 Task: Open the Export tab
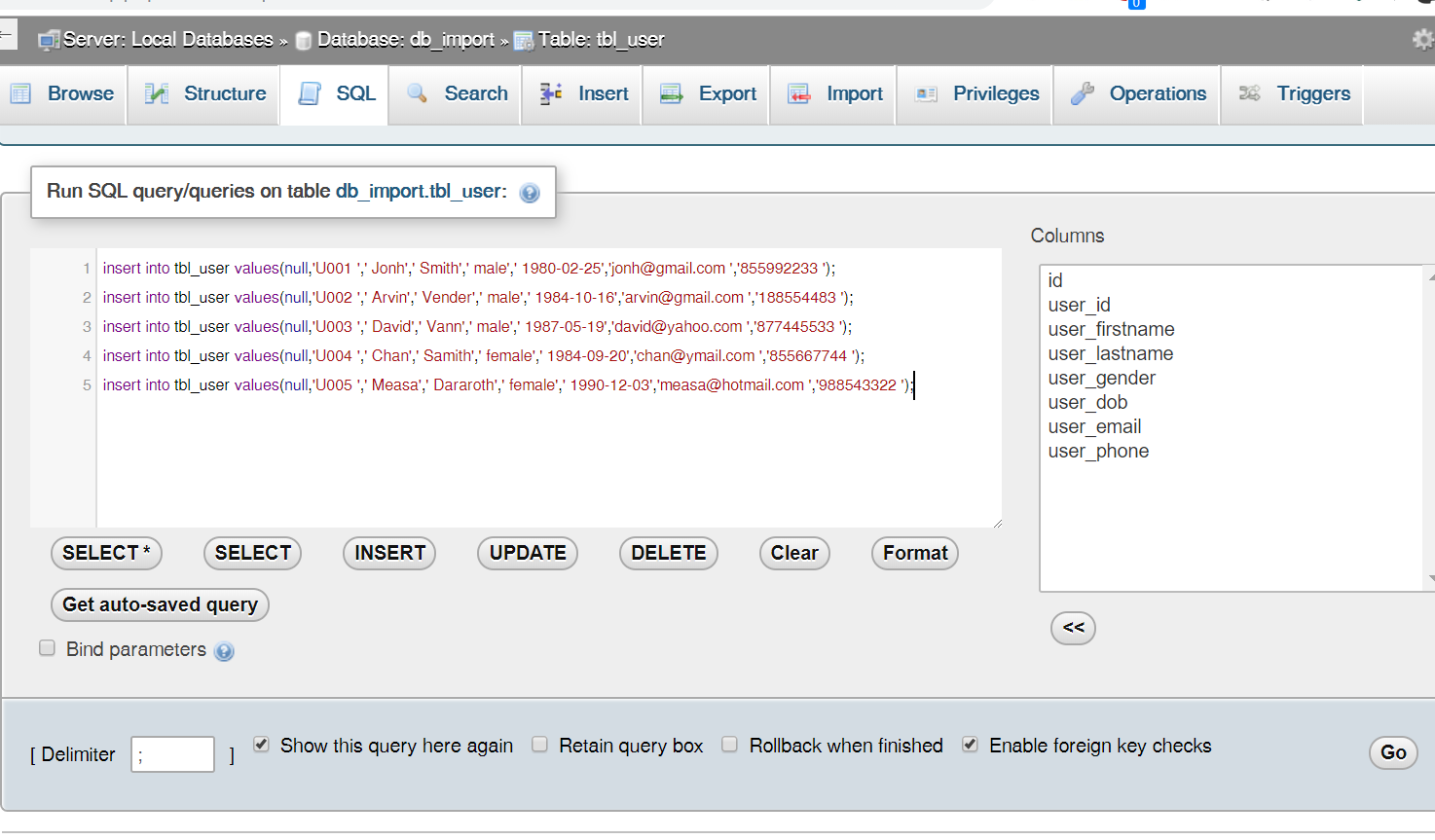(x=707, y=94)
